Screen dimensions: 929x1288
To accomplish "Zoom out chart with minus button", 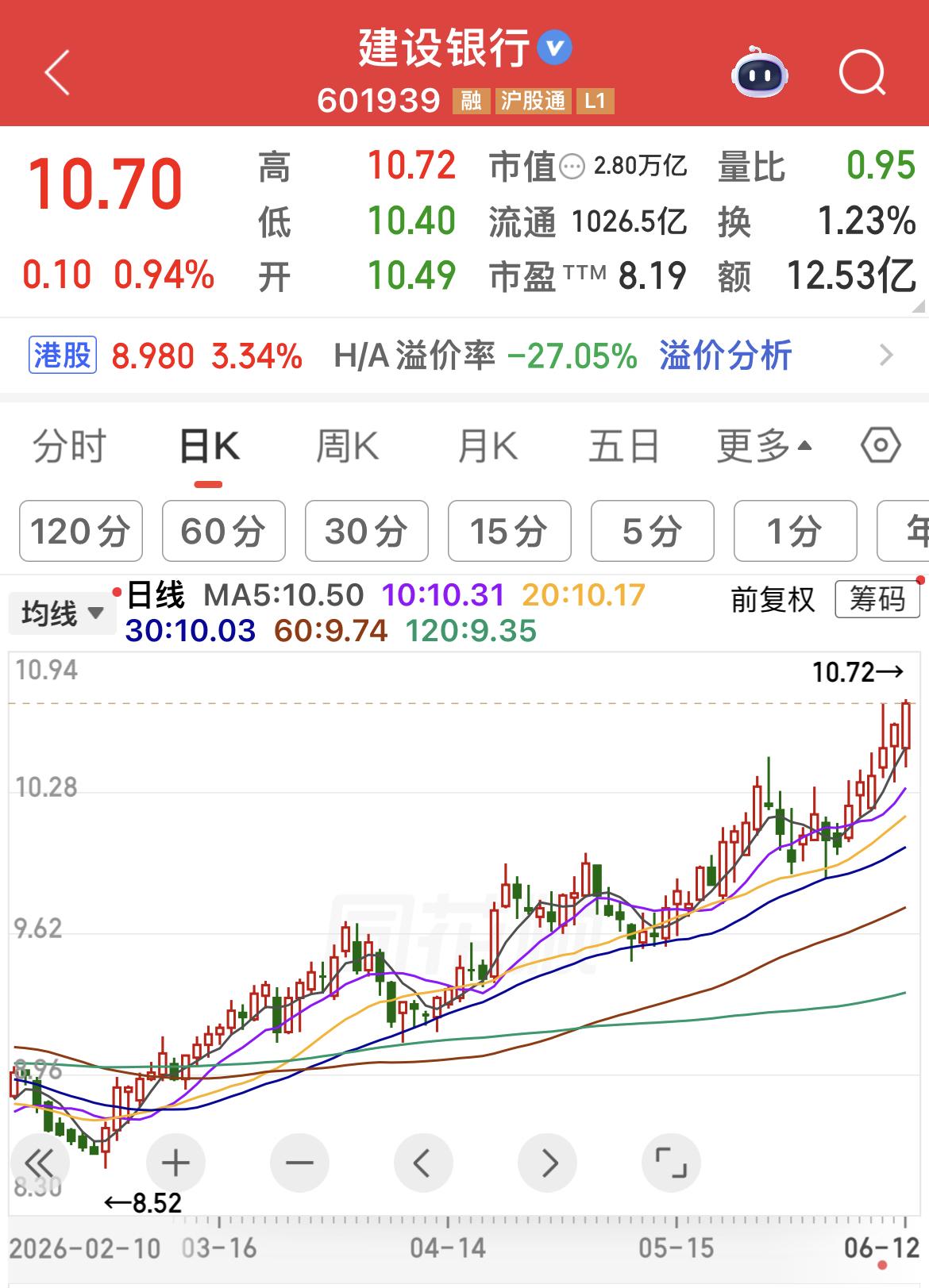I will click(299, 1163).
